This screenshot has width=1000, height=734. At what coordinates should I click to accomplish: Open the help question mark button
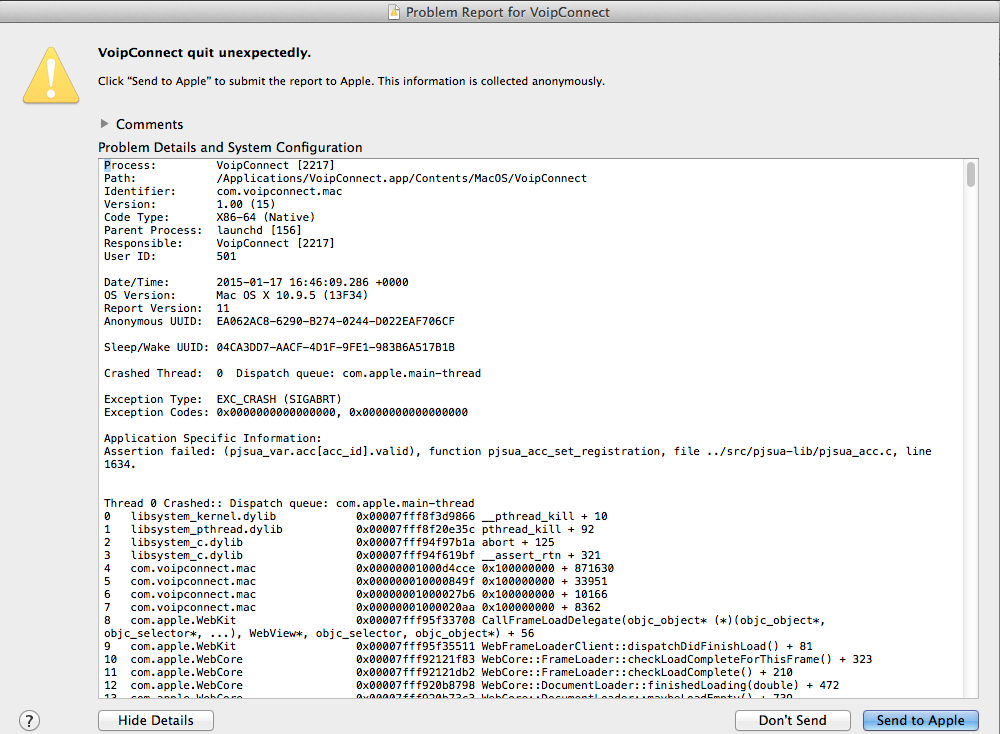tap(29, 721)
